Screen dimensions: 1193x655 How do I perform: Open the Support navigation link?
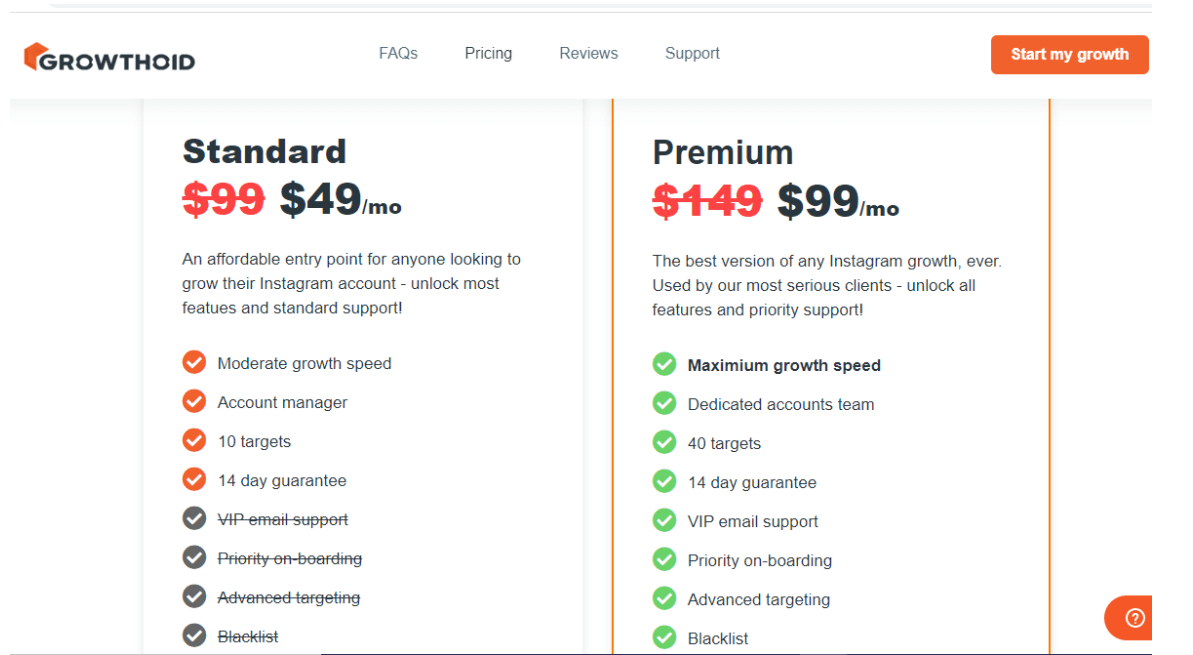[x=692, y=53]
